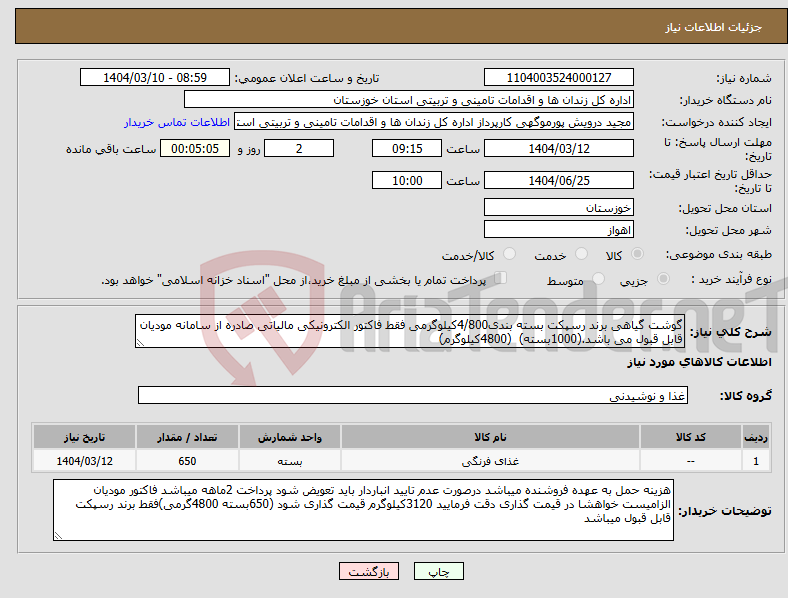Image resolution: width=788 pixels, height=598 pixels.
Task: Select the جزیی purchase type radio
Action: 663,278
